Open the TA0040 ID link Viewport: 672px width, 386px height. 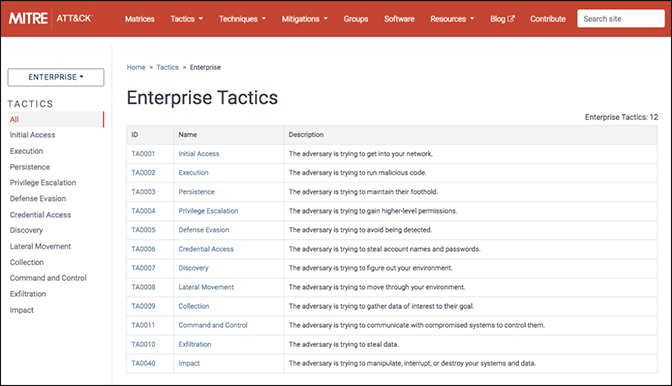143,363
